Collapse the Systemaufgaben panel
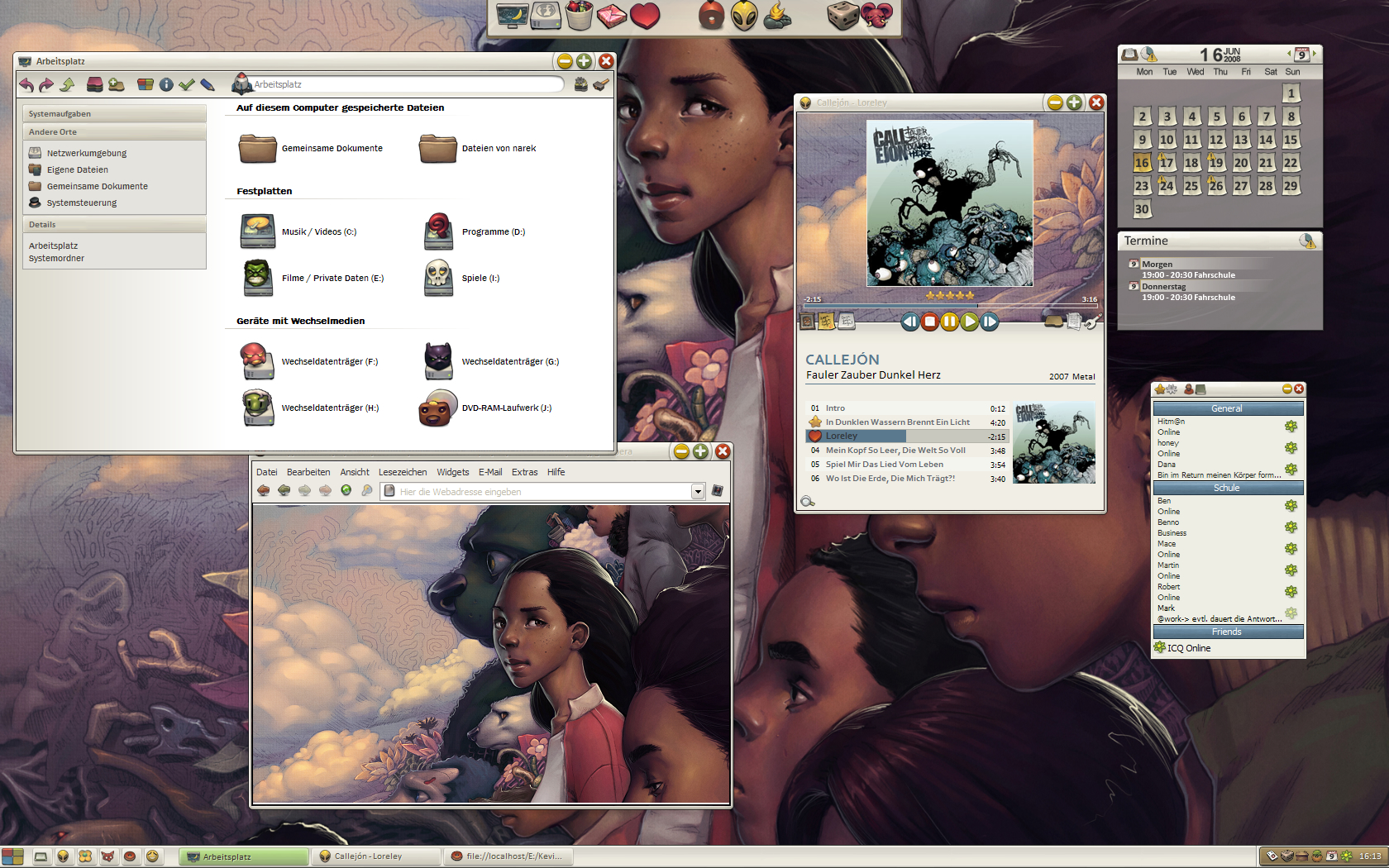Viewport: 1389px width, 868px height. click(115, 114)
